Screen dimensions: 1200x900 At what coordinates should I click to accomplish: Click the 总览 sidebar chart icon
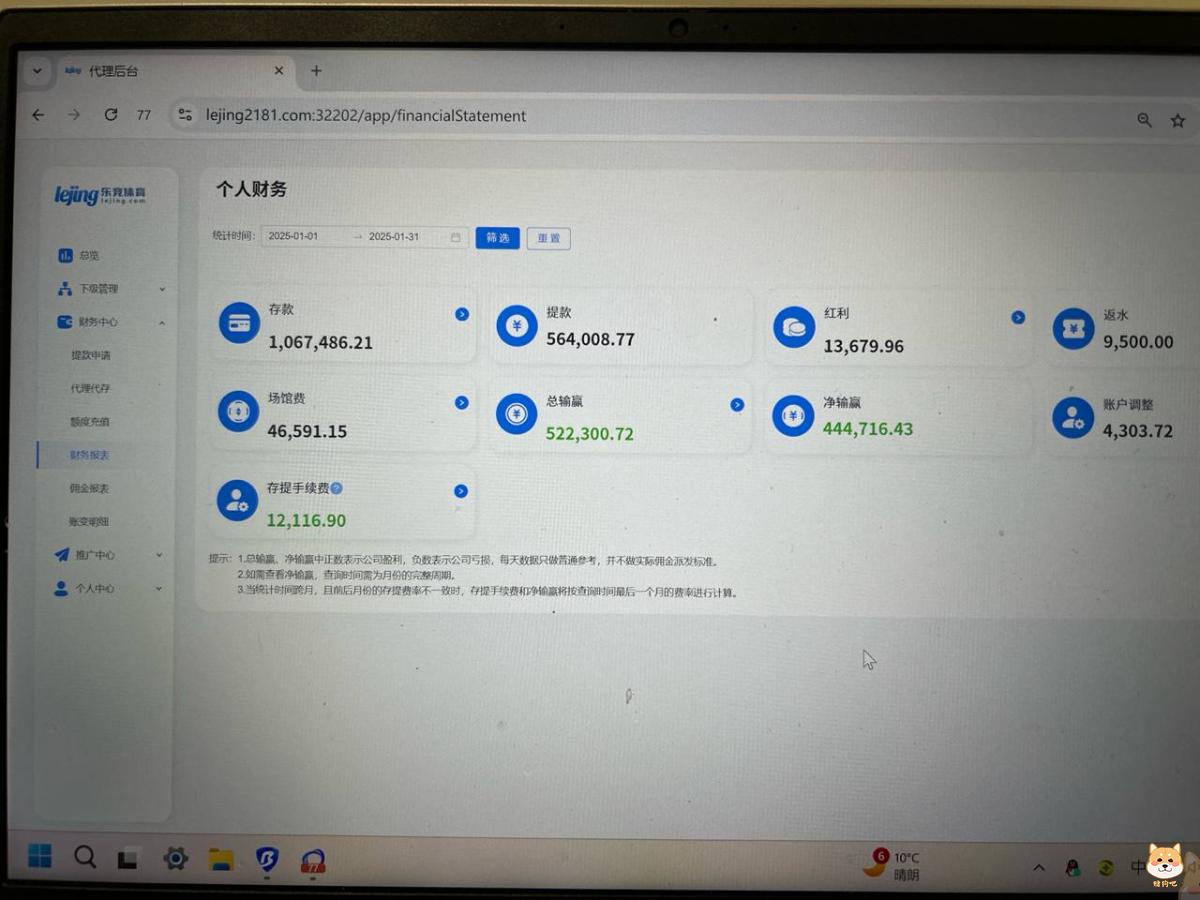64,255
